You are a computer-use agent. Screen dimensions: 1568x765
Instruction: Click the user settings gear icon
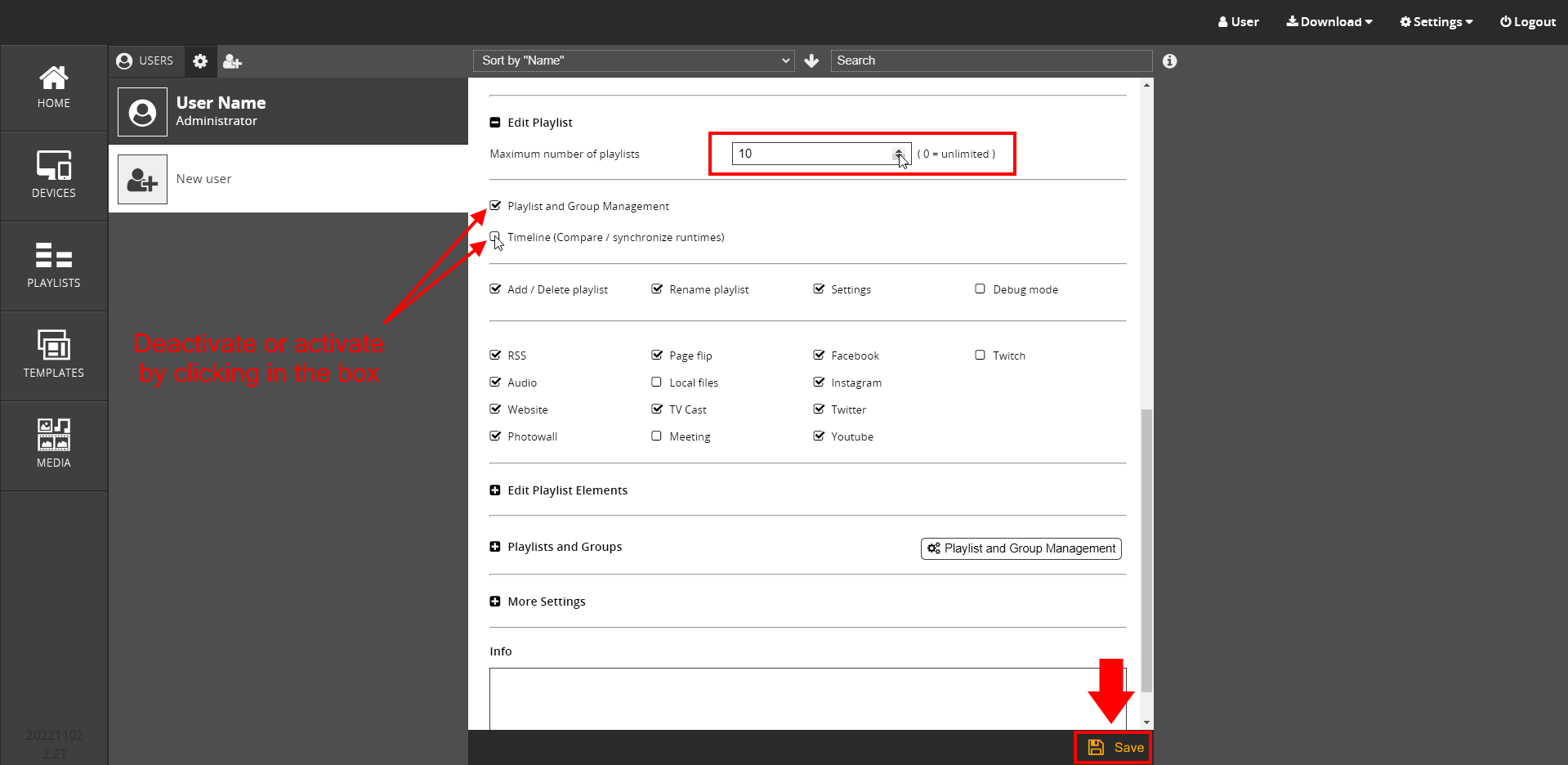click(200, 61)
